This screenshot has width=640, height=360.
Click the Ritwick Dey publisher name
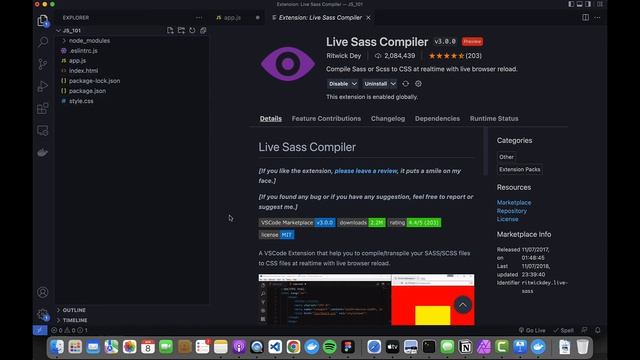pos(344,56)
